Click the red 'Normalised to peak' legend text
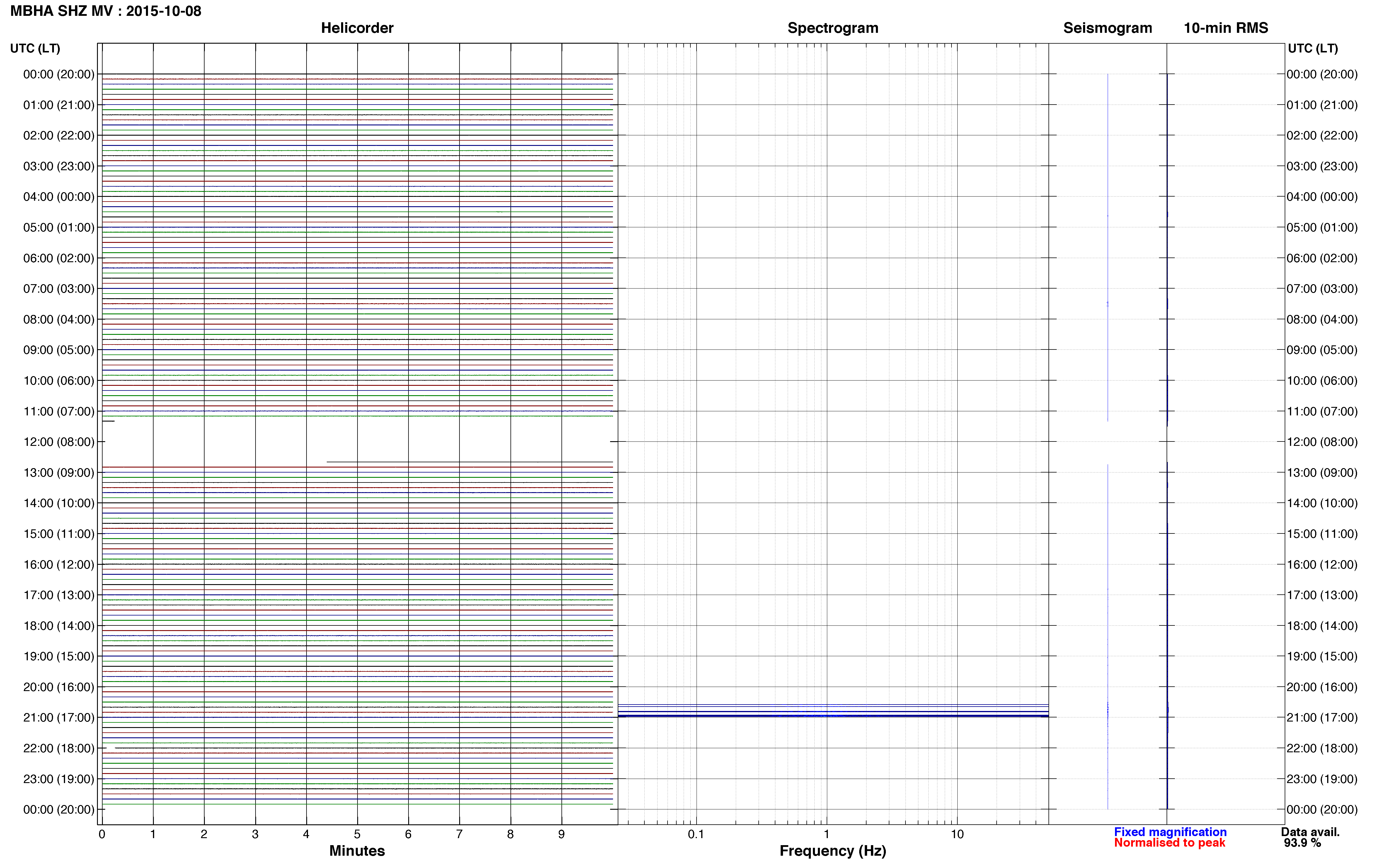Viewport: 1389px width, 868px height. click(x=1170, y=843)
